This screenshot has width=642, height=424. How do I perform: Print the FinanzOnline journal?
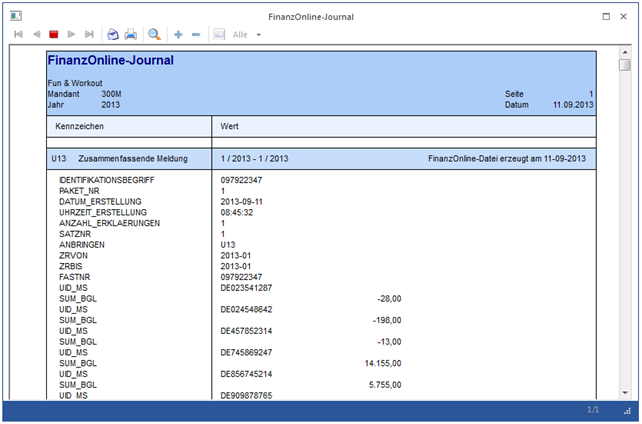point(130,34)
